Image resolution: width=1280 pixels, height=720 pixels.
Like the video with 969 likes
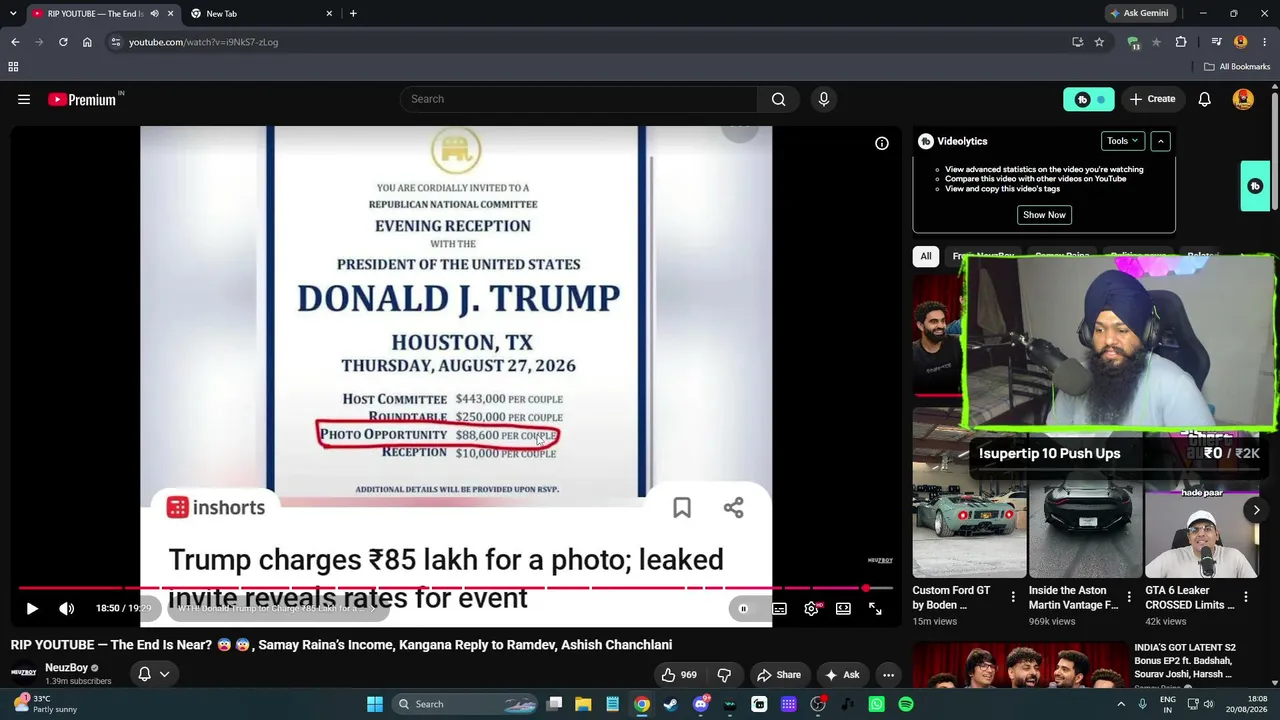(x=679, y=675)
